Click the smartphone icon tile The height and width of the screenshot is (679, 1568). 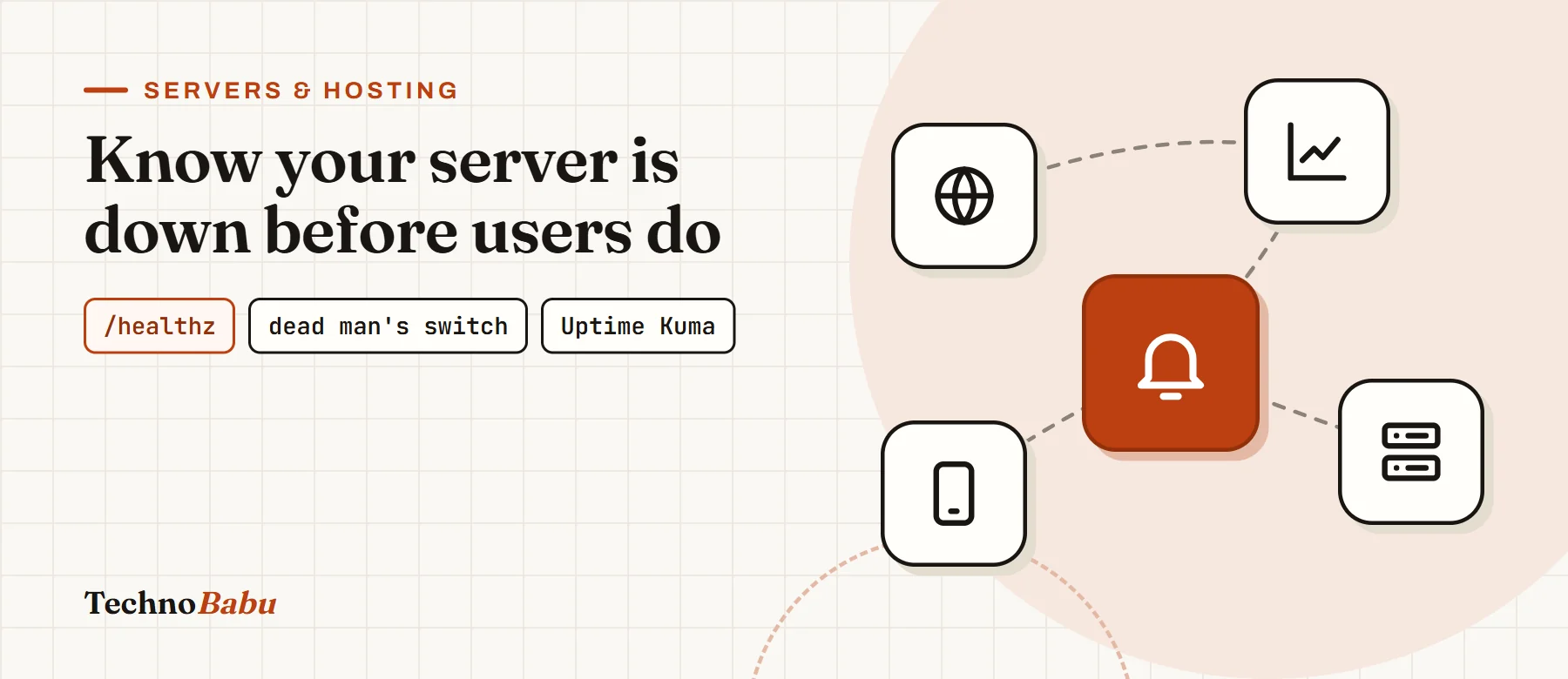954,494
